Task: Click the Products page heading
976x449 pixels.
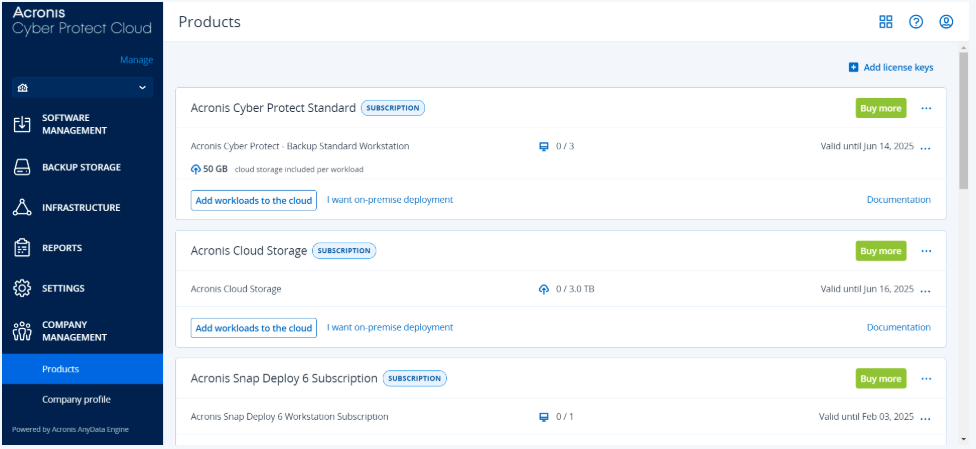Action: (210, 22)
